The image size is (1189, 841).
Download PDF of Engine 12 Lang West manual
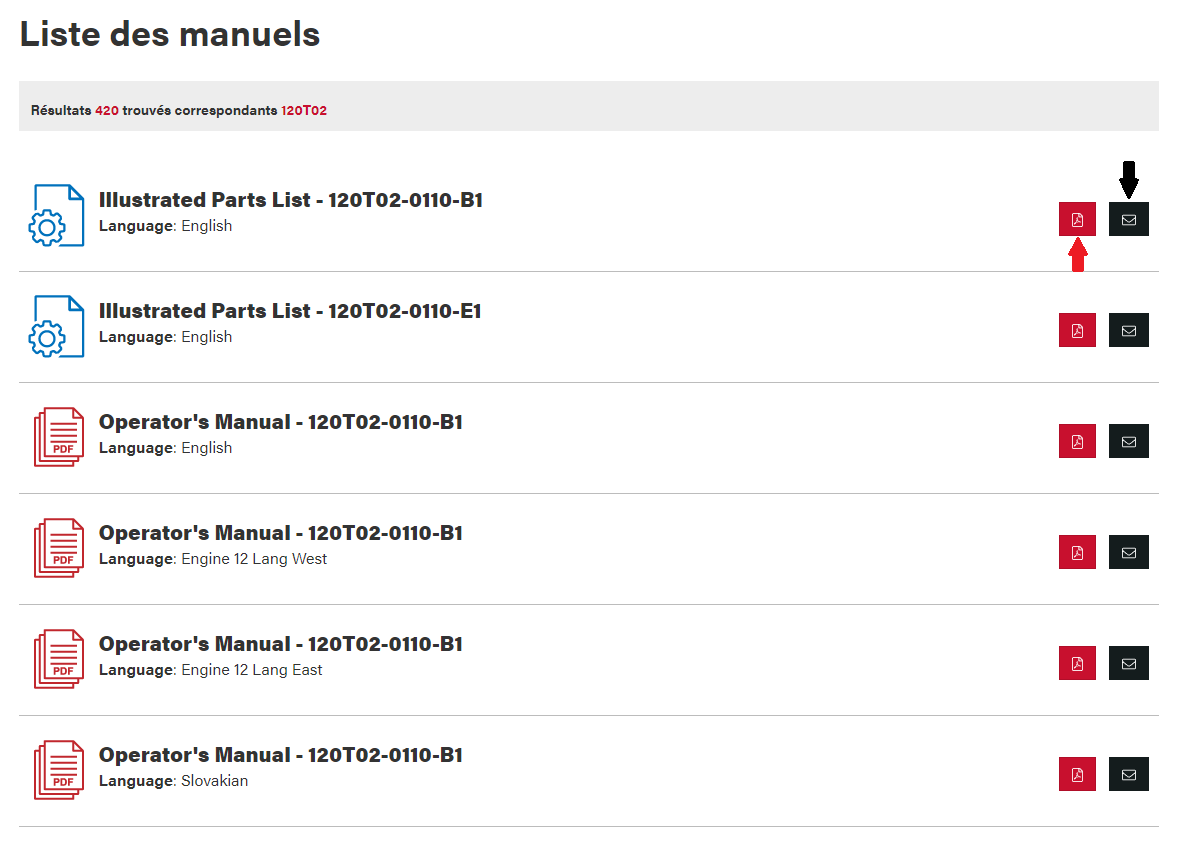(x=1077, y=552)
